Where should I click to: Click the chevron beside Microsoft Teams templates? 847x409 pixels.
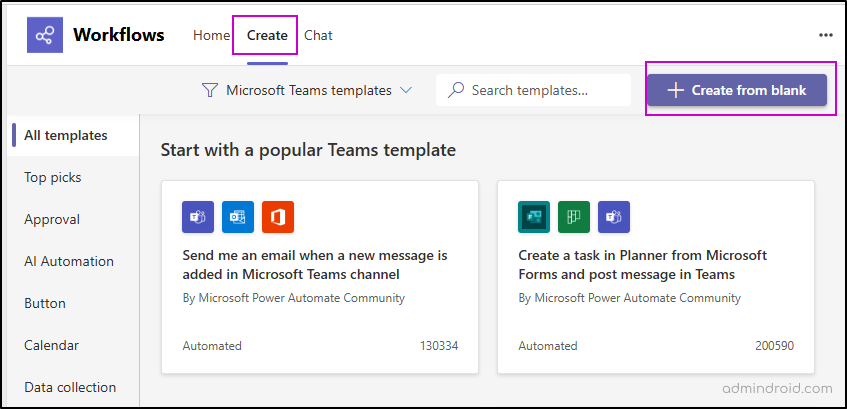[x=406, y=90]
